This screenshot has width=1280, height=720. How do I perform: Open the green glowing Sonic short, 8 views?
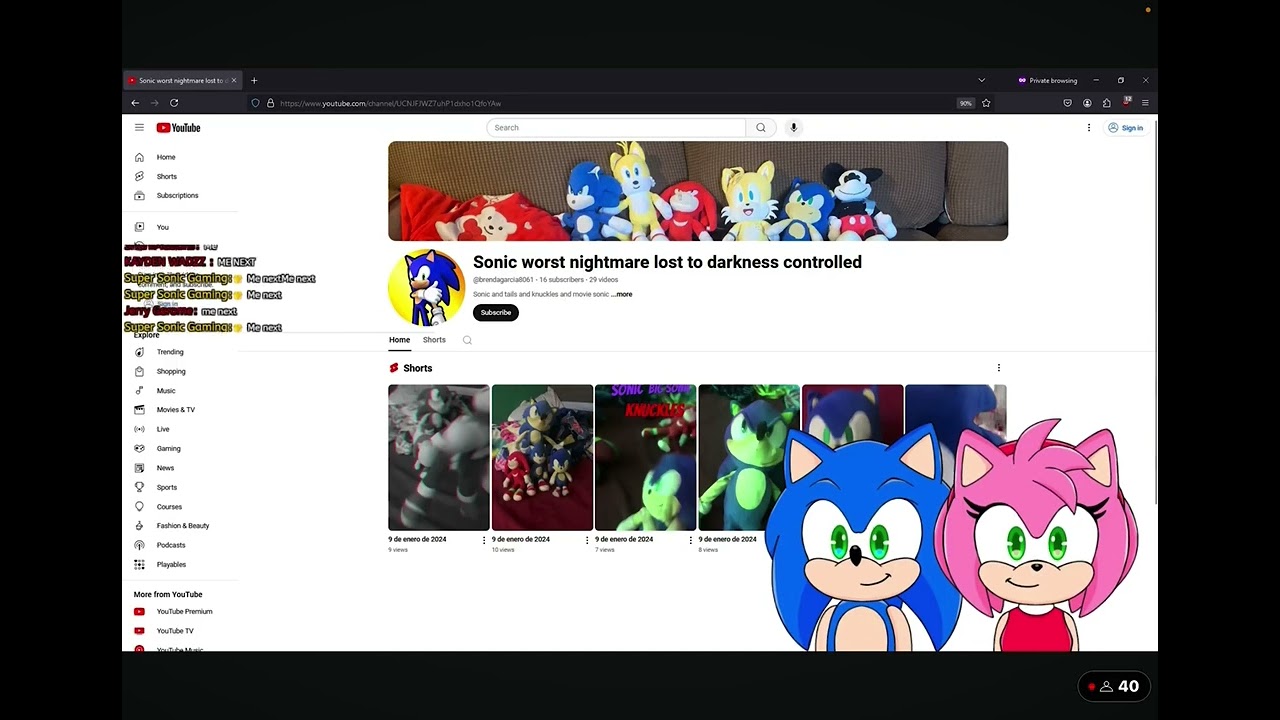pyautogui.click(x=748, y=457)
